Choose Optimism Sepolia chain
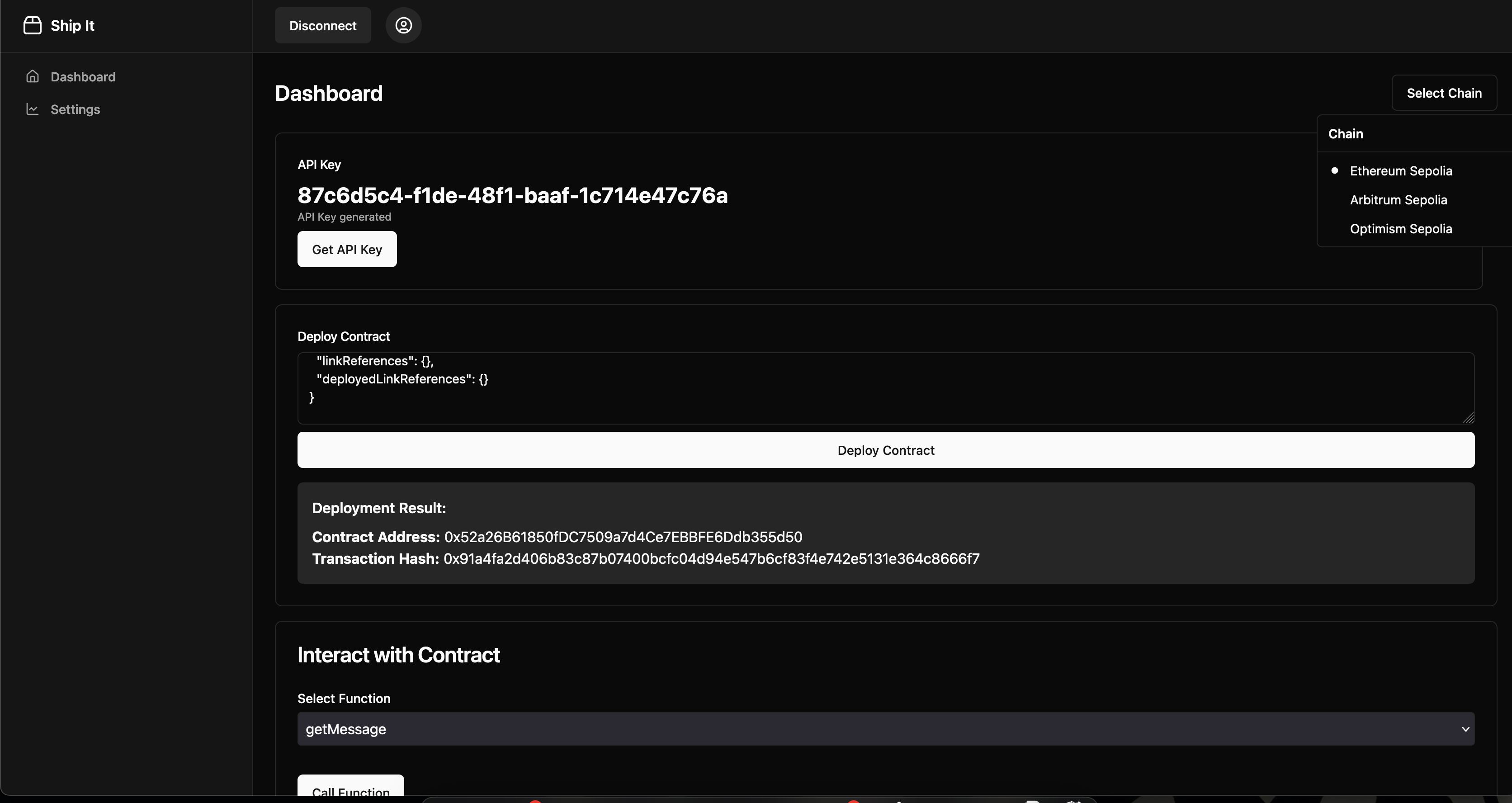Screen dimensions: 1512x803 1400,229
